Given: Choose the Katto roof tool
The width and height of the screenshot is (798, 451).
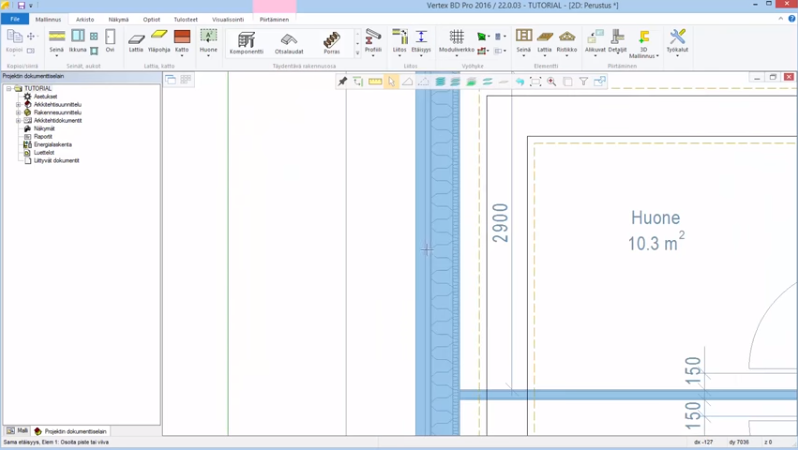Looking at the screenshot, I should 182,40.
